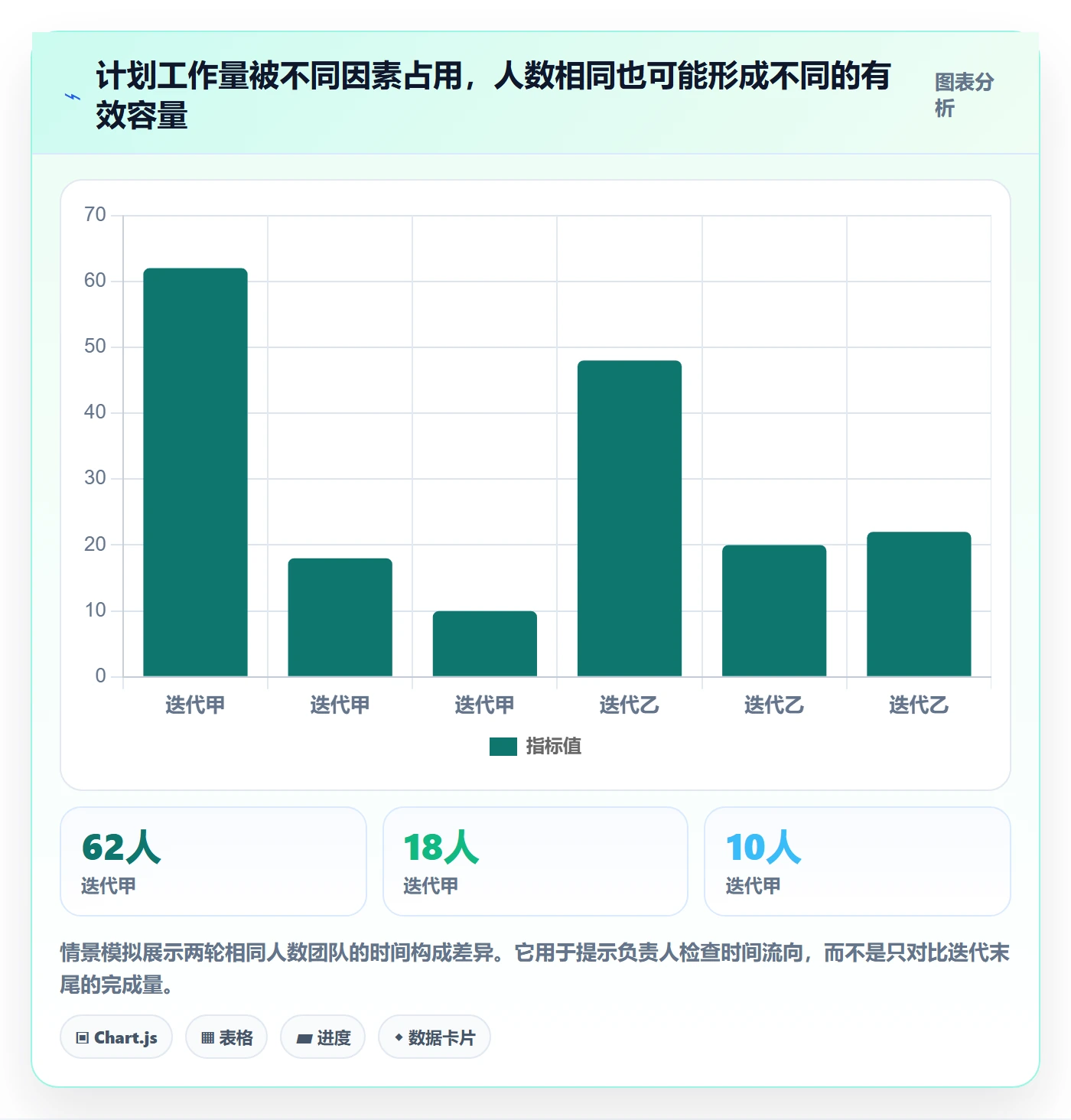Click the tallest bar with value 62
This screenshot has width=1071, height=1120.
point(195,472)
